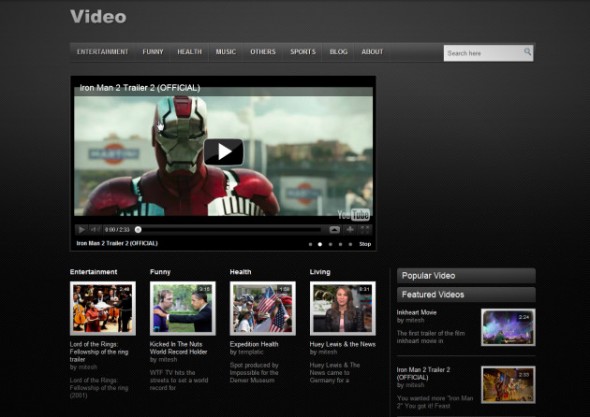590x417 pixels.
Task: Open the Entertainment menu item
Action: point(102,52)
